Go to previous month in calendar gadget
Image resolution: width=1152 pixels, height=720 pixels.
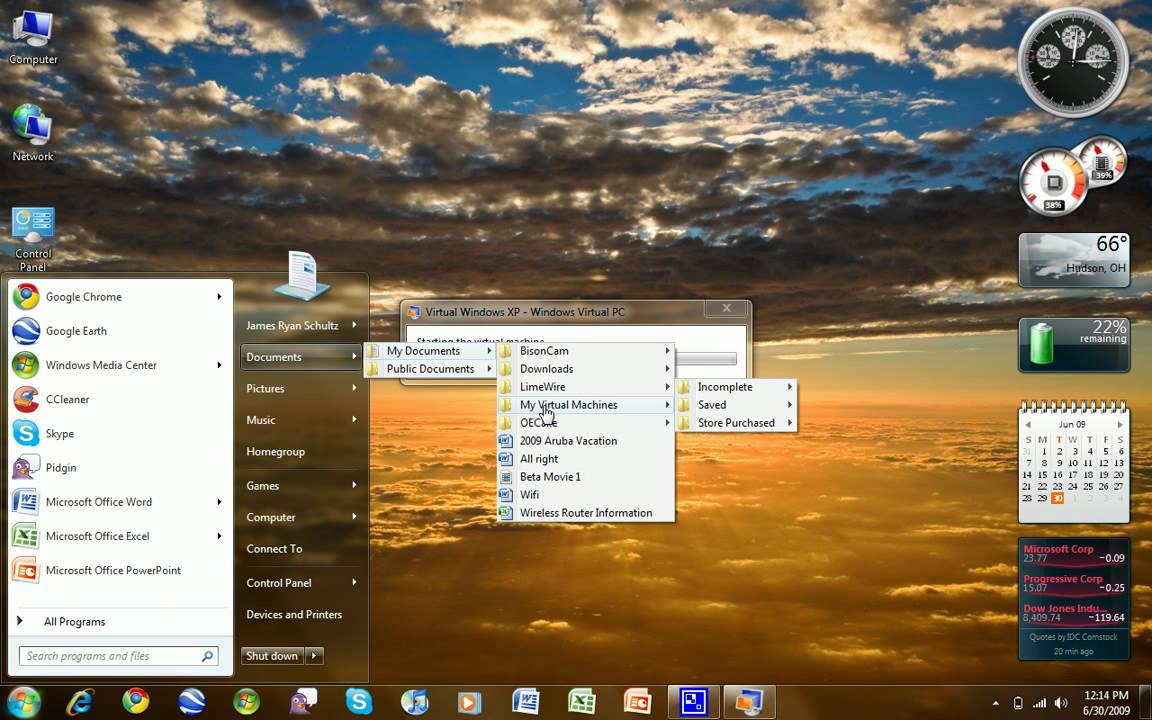click(x=1028, y=425)
